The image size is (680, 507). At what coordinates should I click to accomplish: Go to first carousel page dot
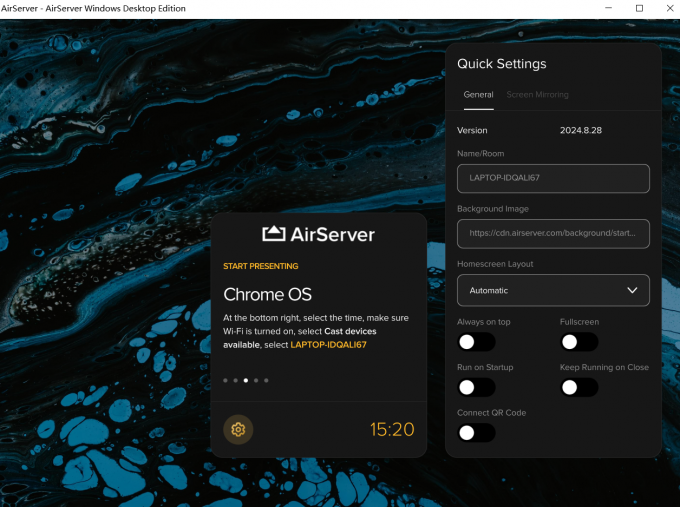(x=225, y=380)
